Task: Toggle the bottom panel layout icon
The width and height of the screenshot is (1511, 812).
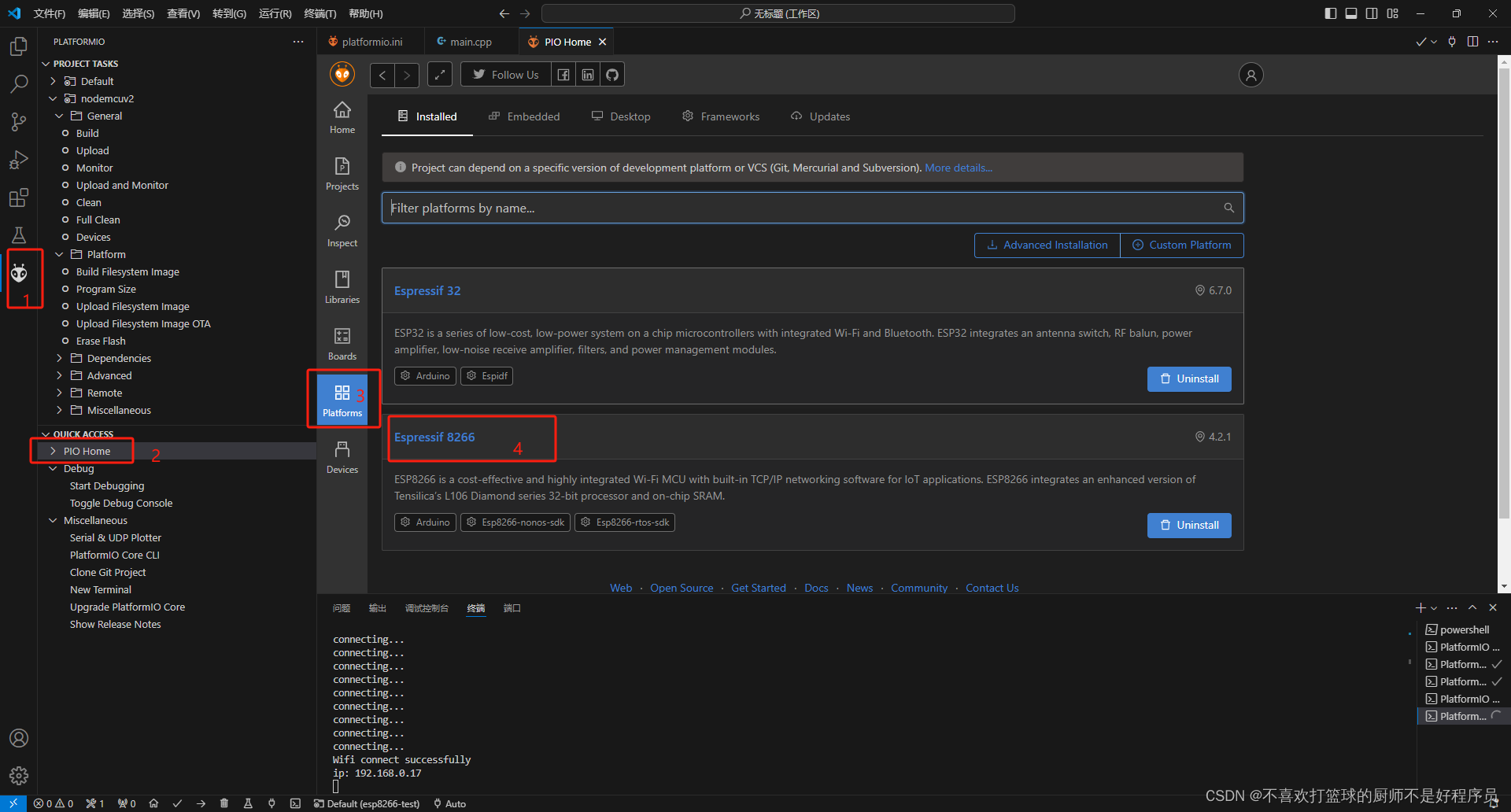Action: [1351, 13]
